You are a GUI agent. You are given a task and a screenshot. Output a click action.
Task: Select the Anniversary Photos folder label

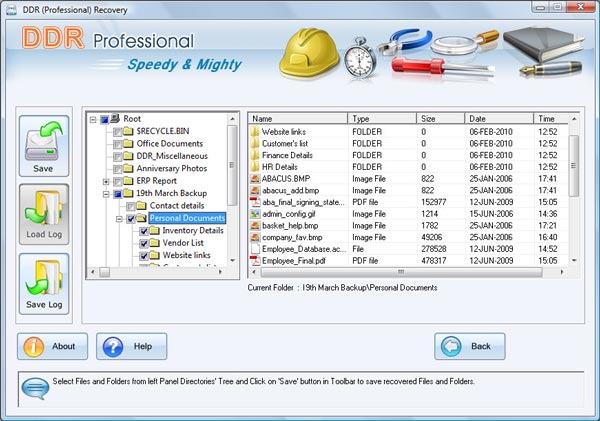coord(173,168)
